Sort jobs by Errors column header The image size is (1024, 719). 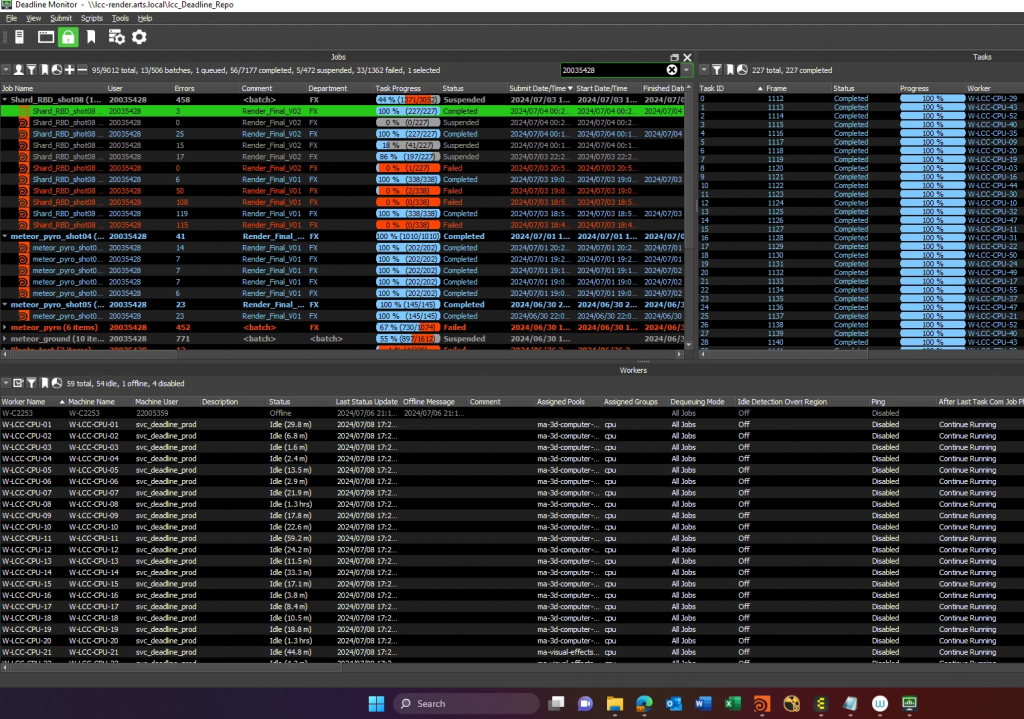tap(206, 88)
